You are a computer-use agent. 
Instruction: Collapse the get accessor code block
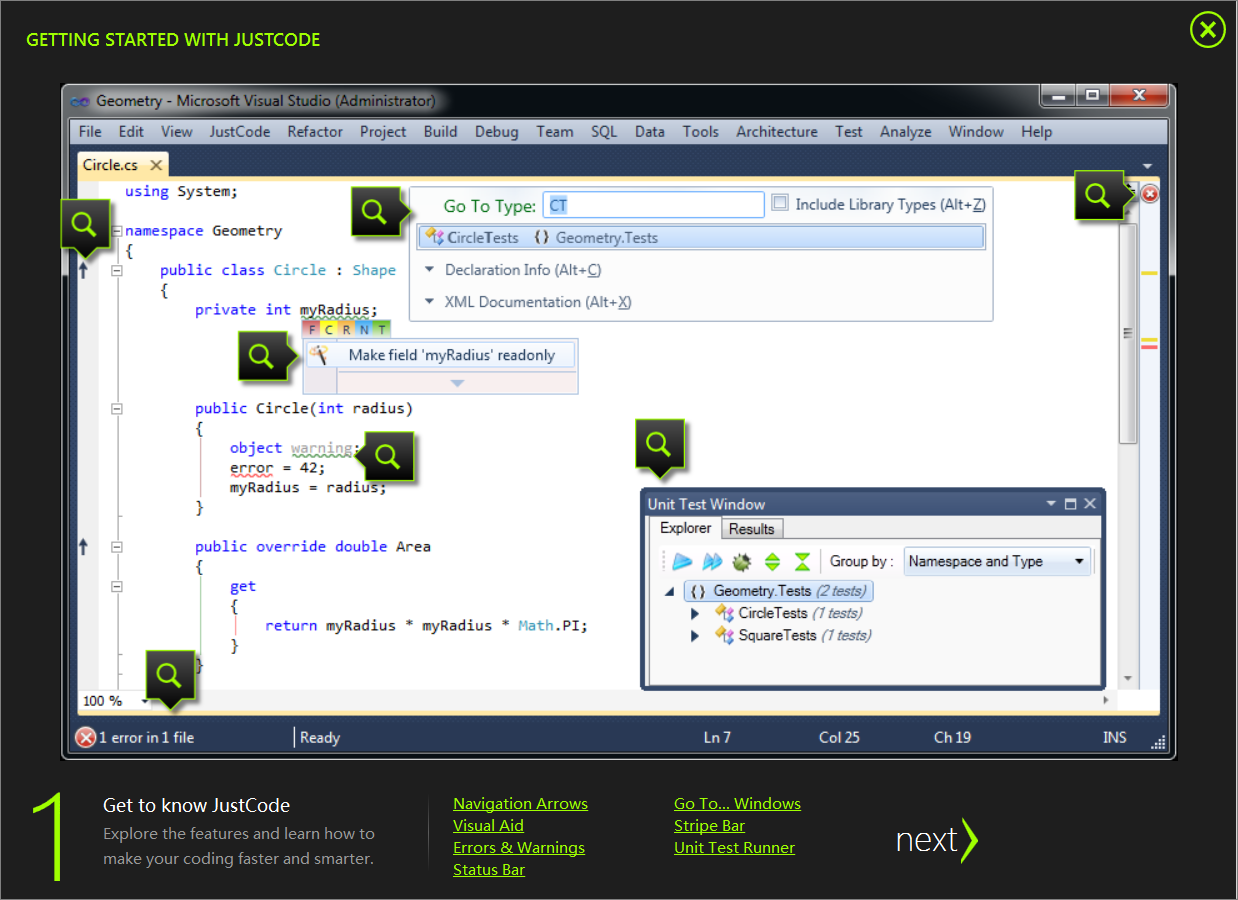(117, 587)
